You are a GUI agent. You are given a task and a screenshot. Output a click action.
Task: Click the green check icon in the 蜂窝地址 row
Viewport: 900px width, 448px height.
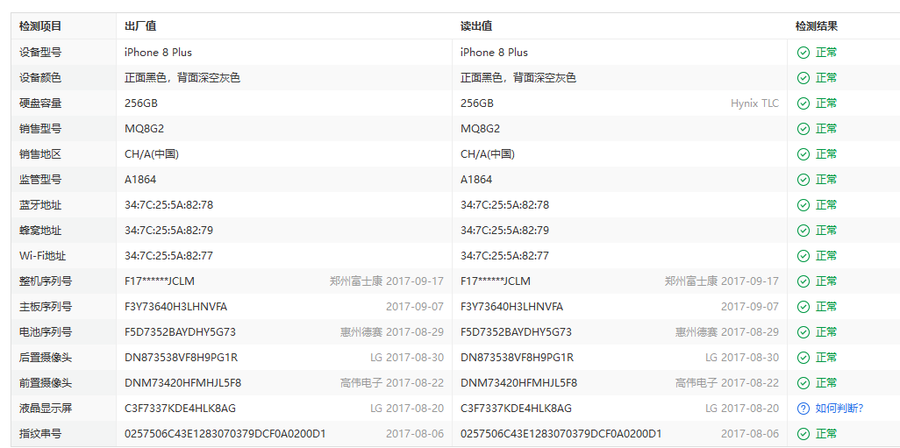[803, 231]
